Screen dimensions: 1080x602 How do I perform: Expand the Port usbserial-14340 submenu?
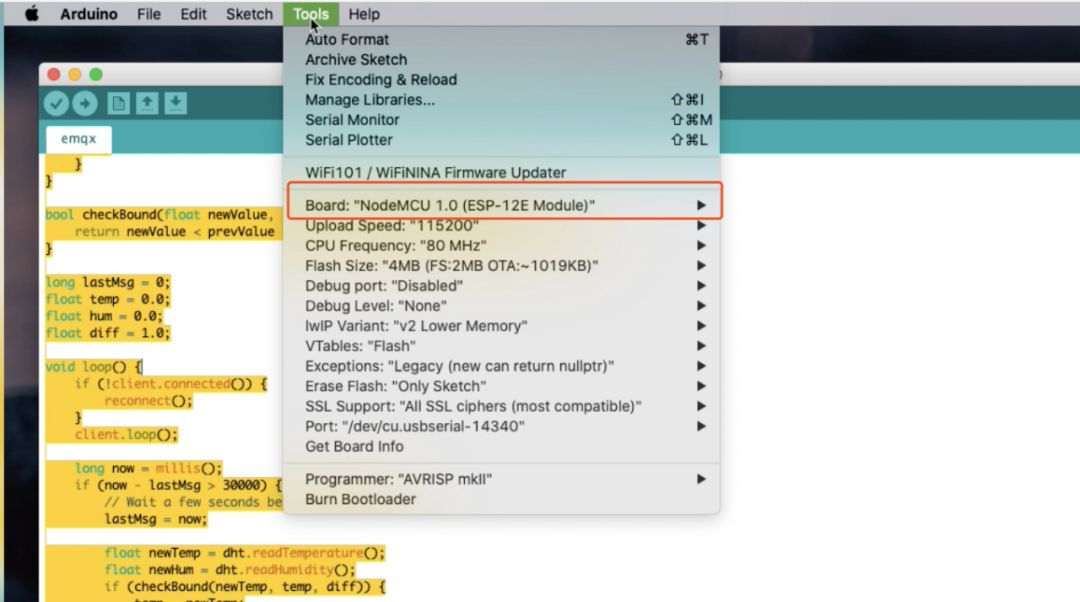tap(501, 426)
